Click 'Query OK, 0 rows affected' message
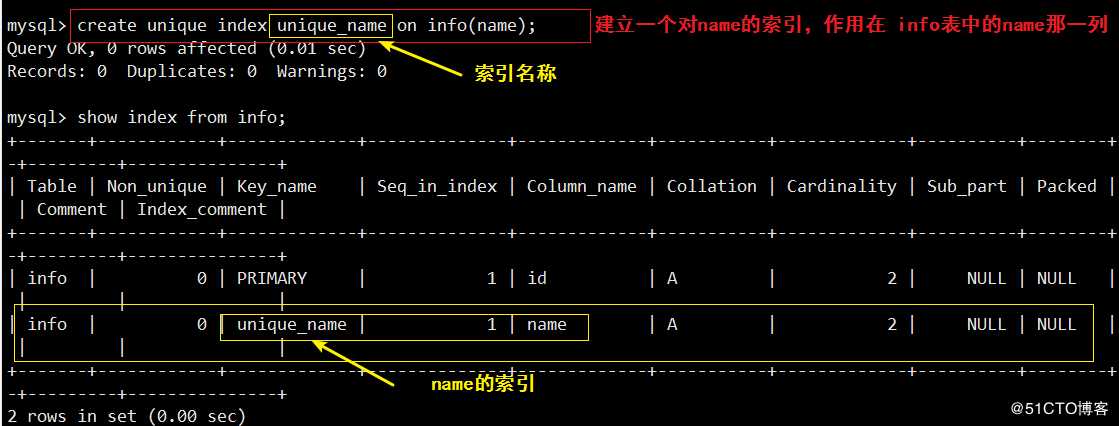The width and height of the screenshot is (1119, 426). (x=131, y=49)
